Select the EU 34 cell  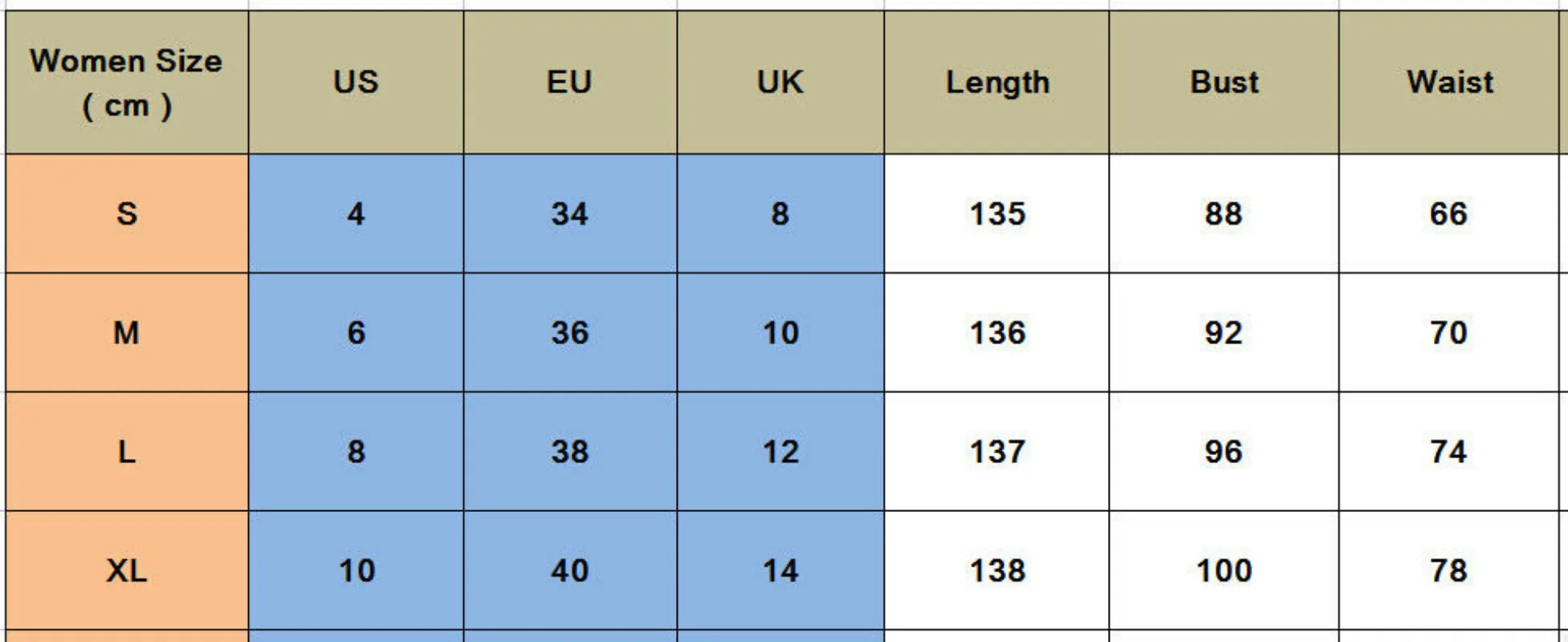pyautogui.click(x=570, y=213)
